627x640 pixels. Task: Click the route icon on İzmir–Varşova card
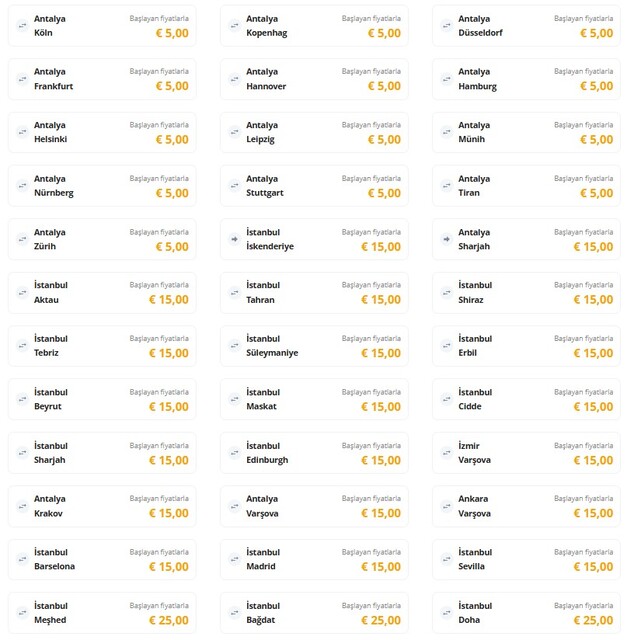tap(446, 452)
